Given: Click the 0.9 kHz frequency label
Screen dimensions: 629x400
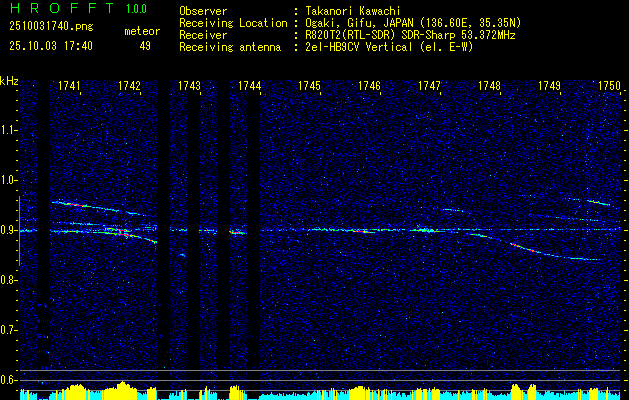Looking at the screenshot, I should 9,230.
